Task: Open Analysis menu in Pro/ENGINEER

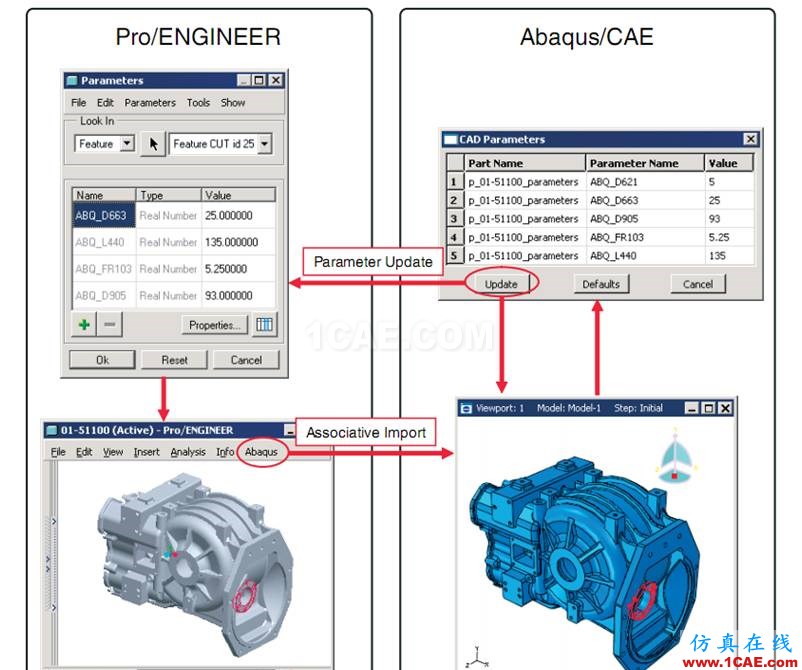Action: click(x=188, y=452)
